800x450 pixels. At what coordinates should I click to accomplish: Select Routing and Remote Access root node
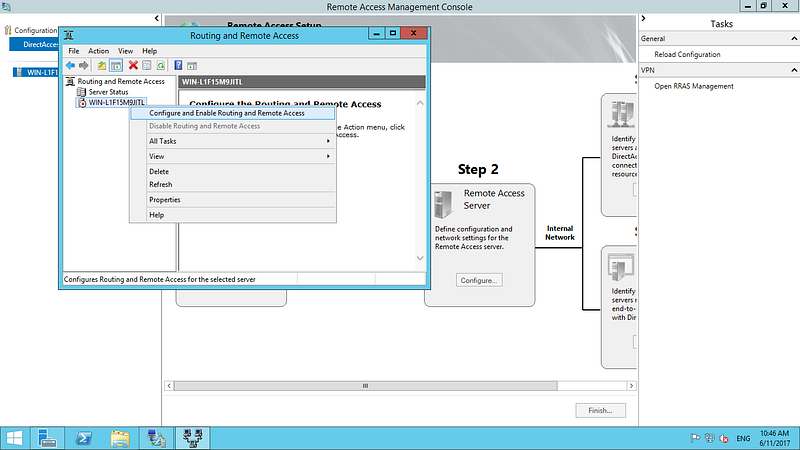121,81
